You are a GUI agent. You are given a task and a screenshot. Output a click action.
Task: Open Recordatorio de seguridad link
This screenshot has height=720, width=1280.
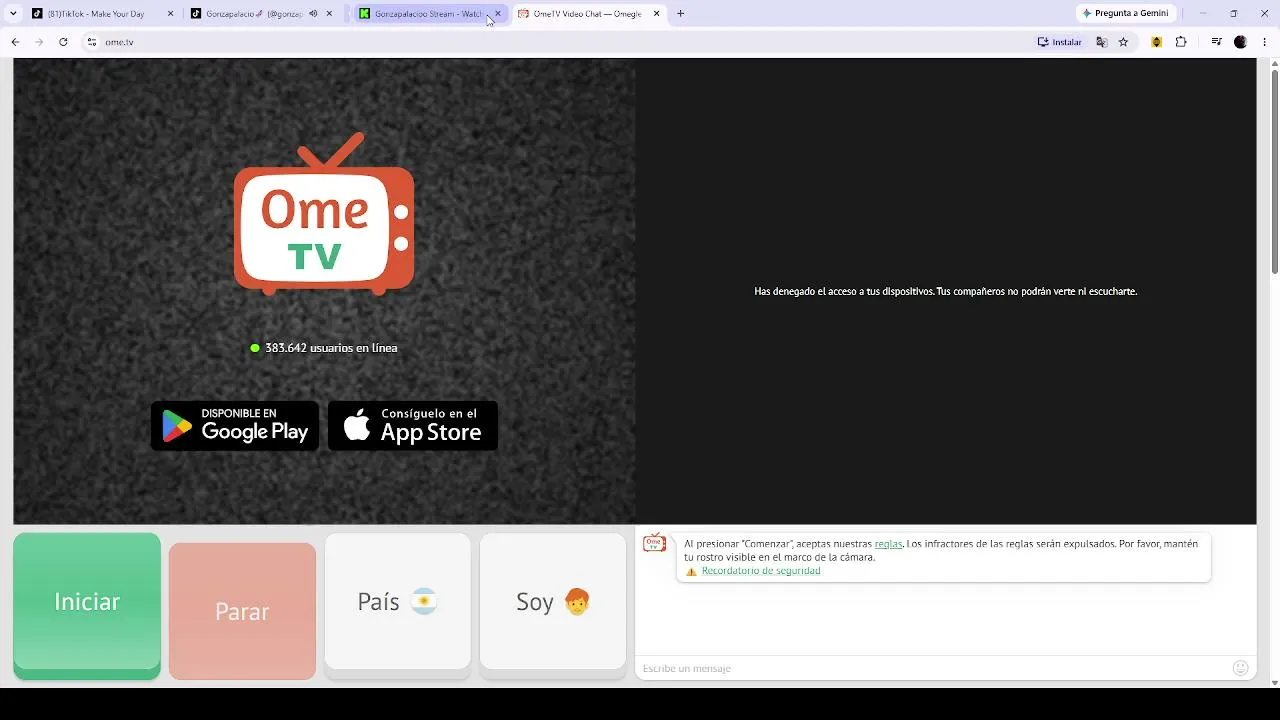pyautogui.click(x=761, y=571)
